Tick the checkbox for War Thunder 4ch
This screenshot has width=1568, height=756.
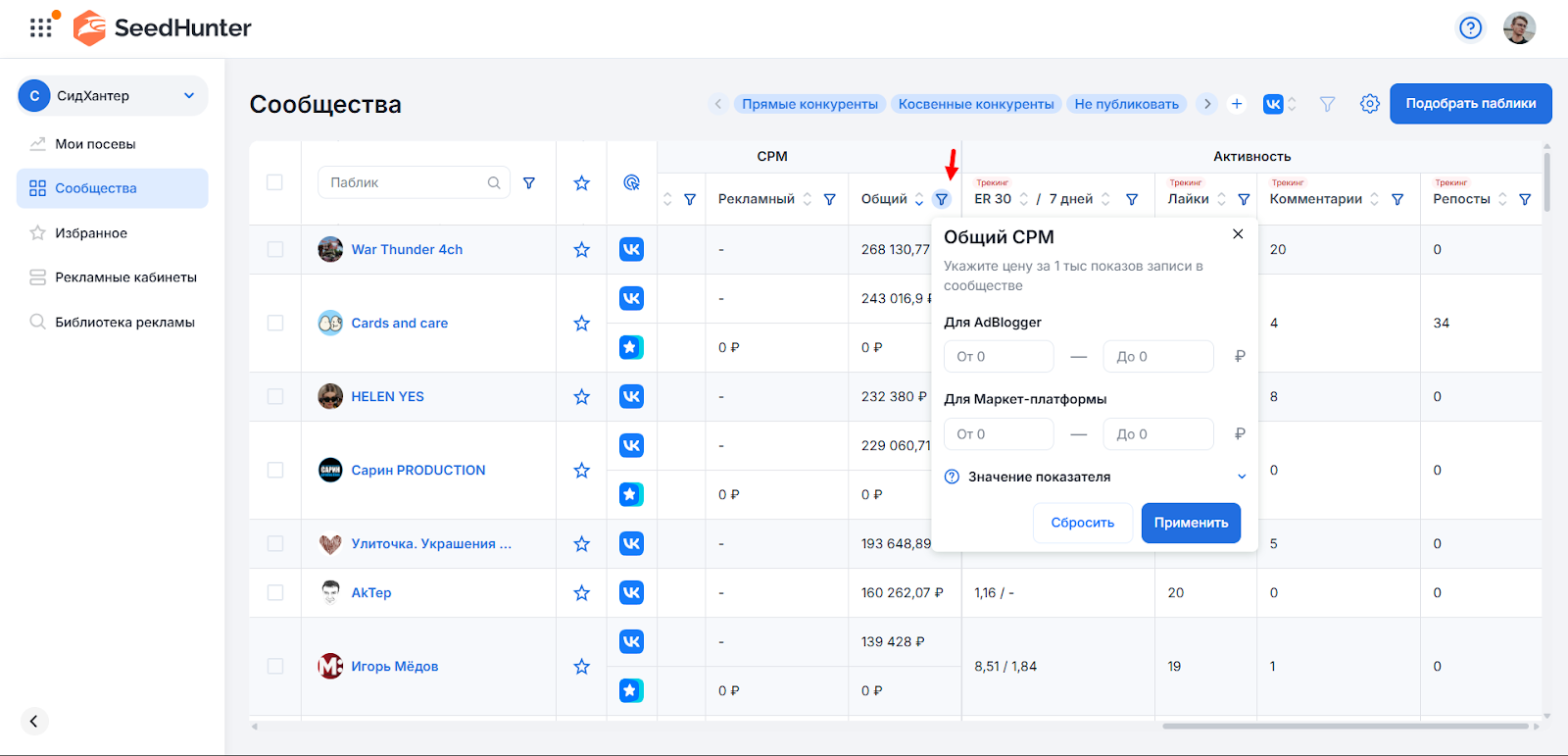point(275,250)
